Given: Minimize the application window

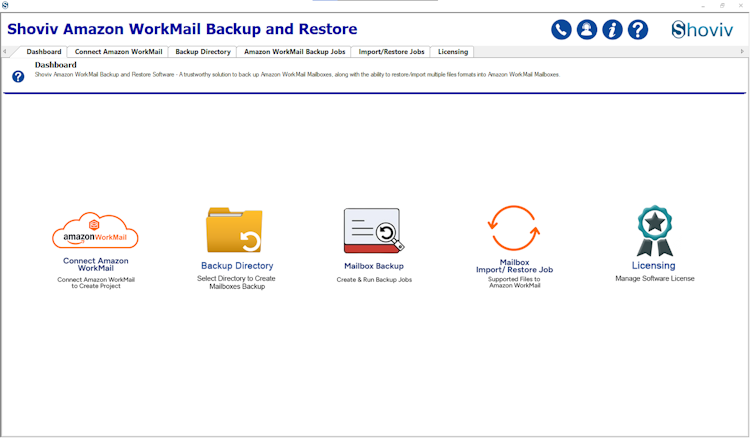Looking at the screenshot, I should pos(703,6).
